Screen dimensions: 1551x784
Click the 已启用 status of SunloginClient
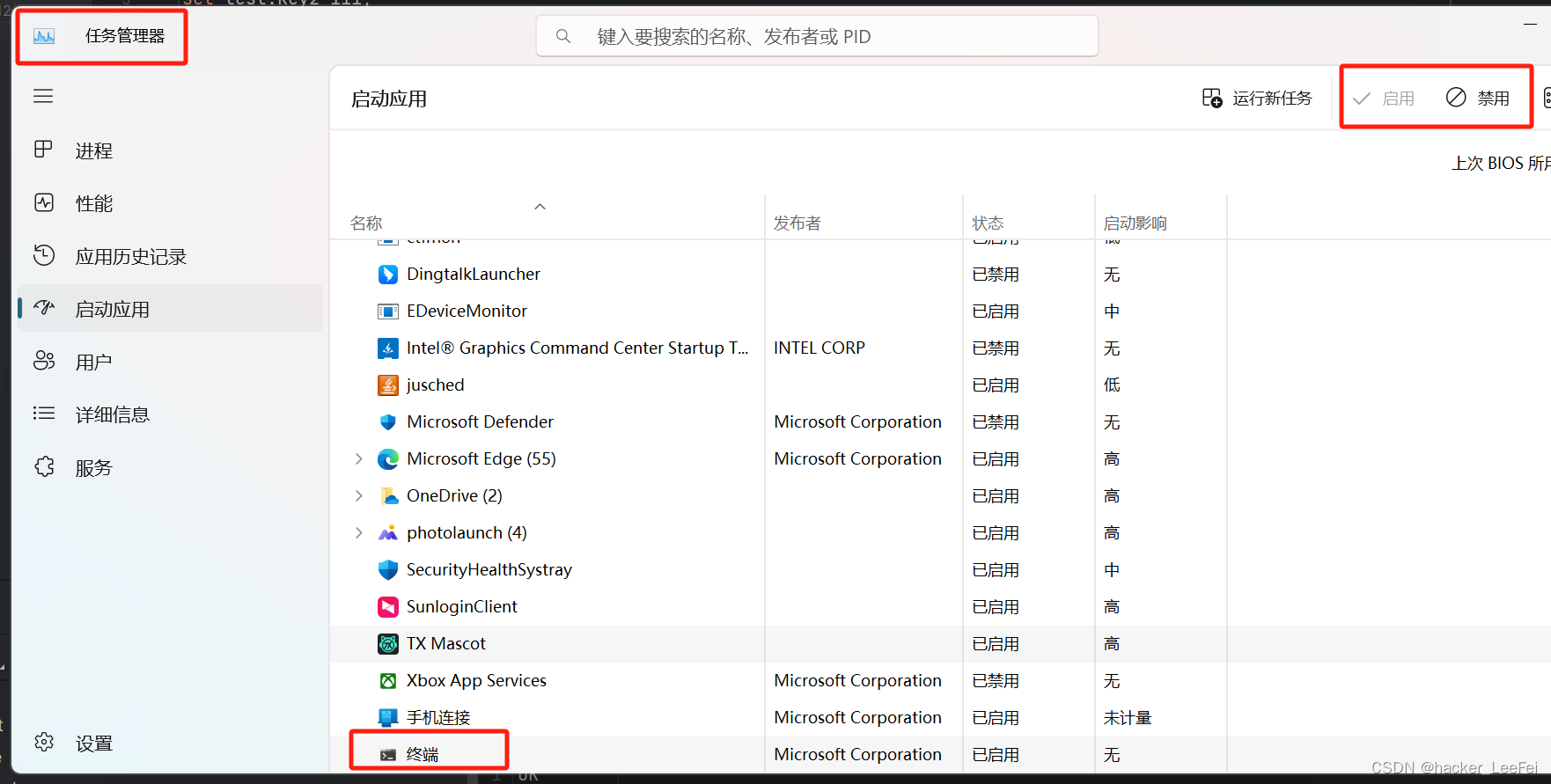point(996,606)
